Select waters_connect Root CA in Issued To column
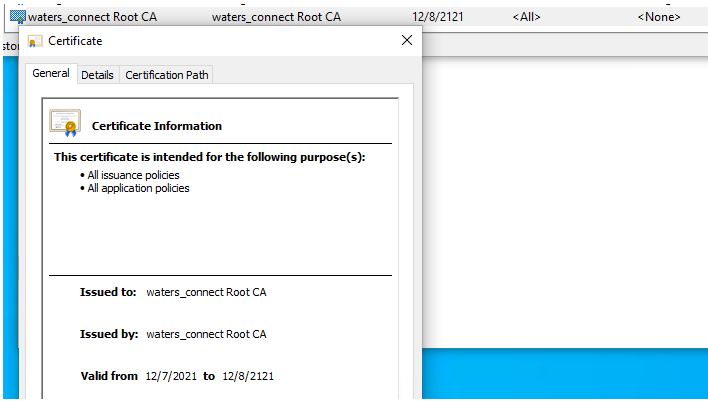Viewport: 708px width, 401px height. (x=93, y=17)
